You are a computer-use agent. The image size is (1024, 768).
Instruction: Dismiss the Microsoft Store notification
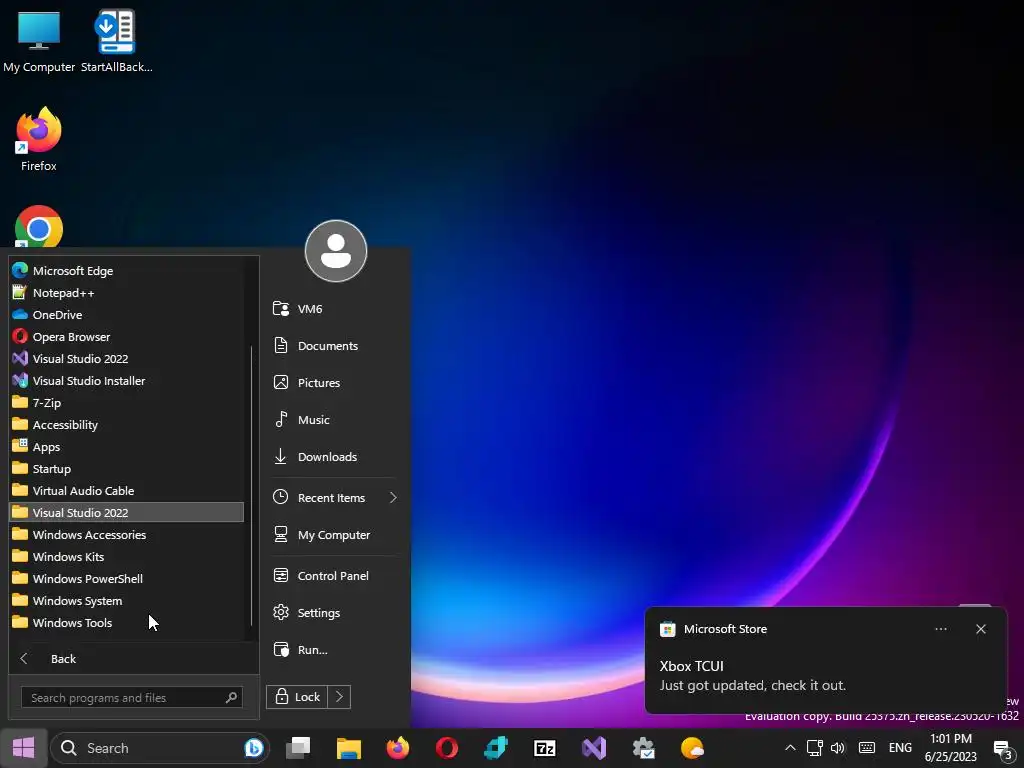(x=981, y=629)
